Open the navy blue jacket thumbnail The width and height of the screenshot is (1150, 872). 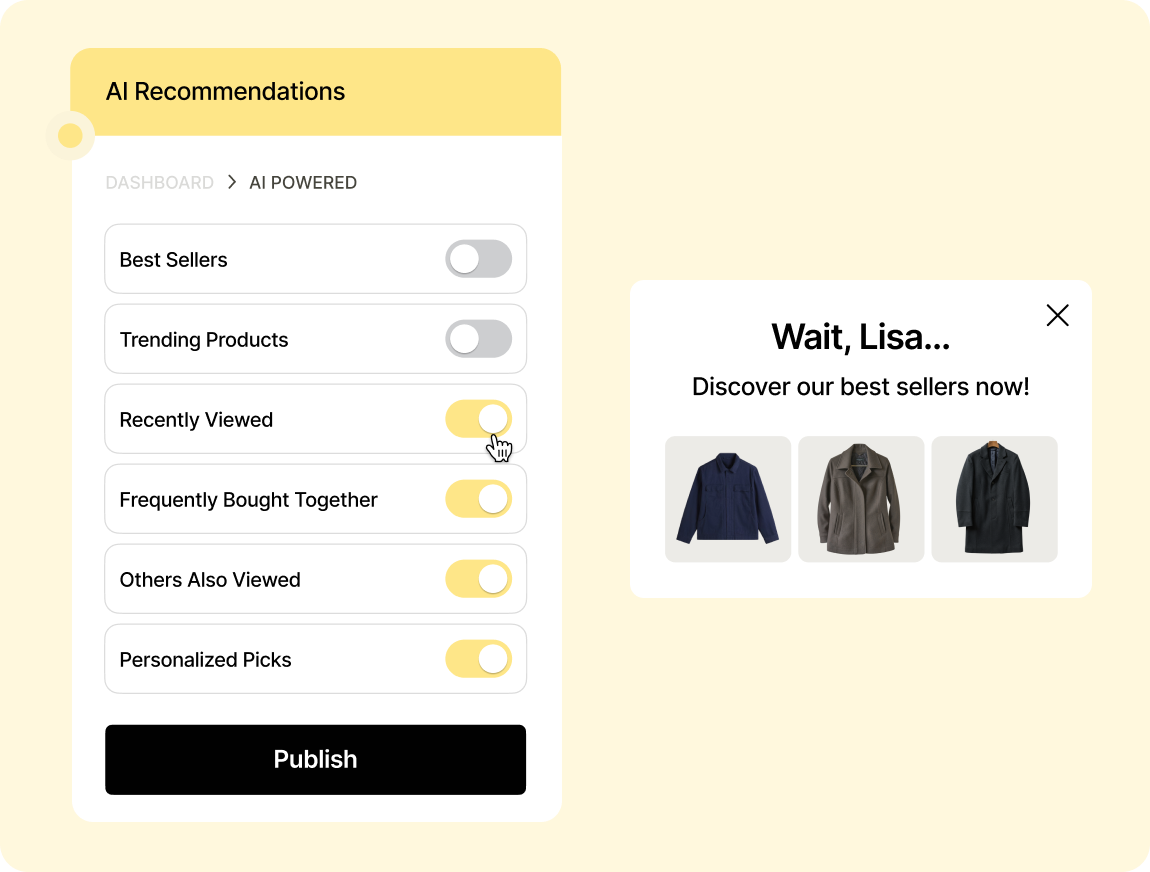(728, 499)
